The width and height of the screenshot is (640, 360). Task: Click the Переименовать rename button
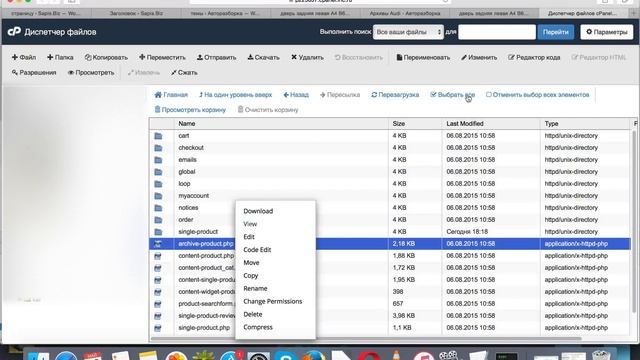[x=423, y=58]
